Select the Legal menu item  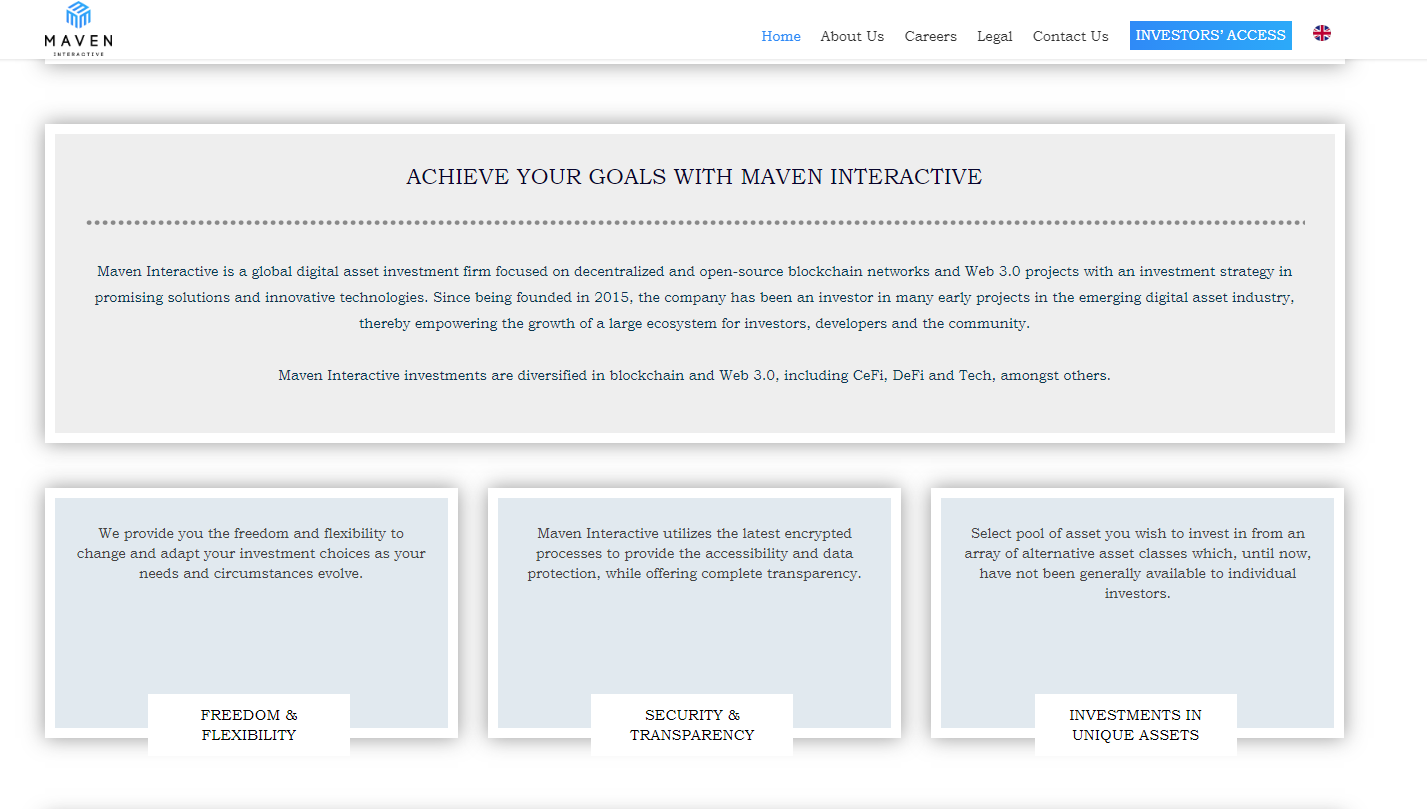coord(995,36)
